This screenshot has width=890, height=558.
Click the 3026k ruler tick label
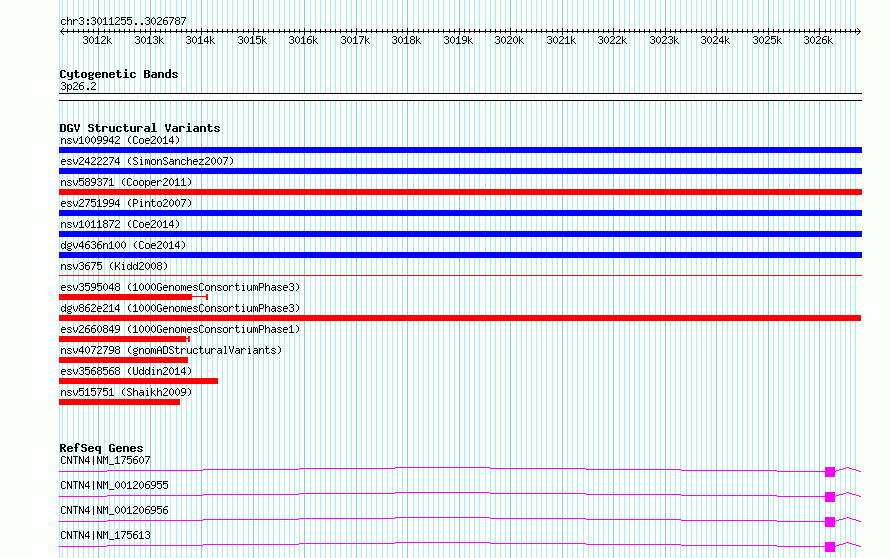818,40
